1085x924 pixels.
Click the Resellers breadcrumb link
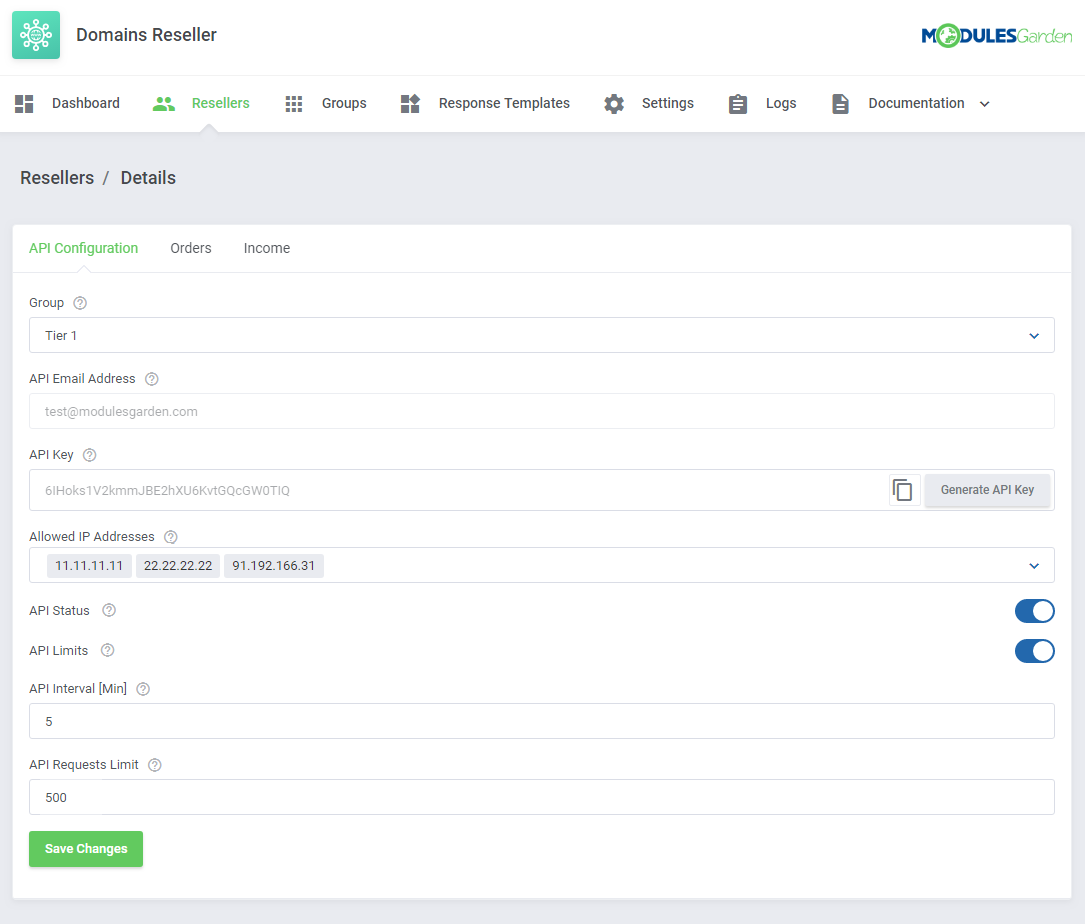[x=57, y=179]
